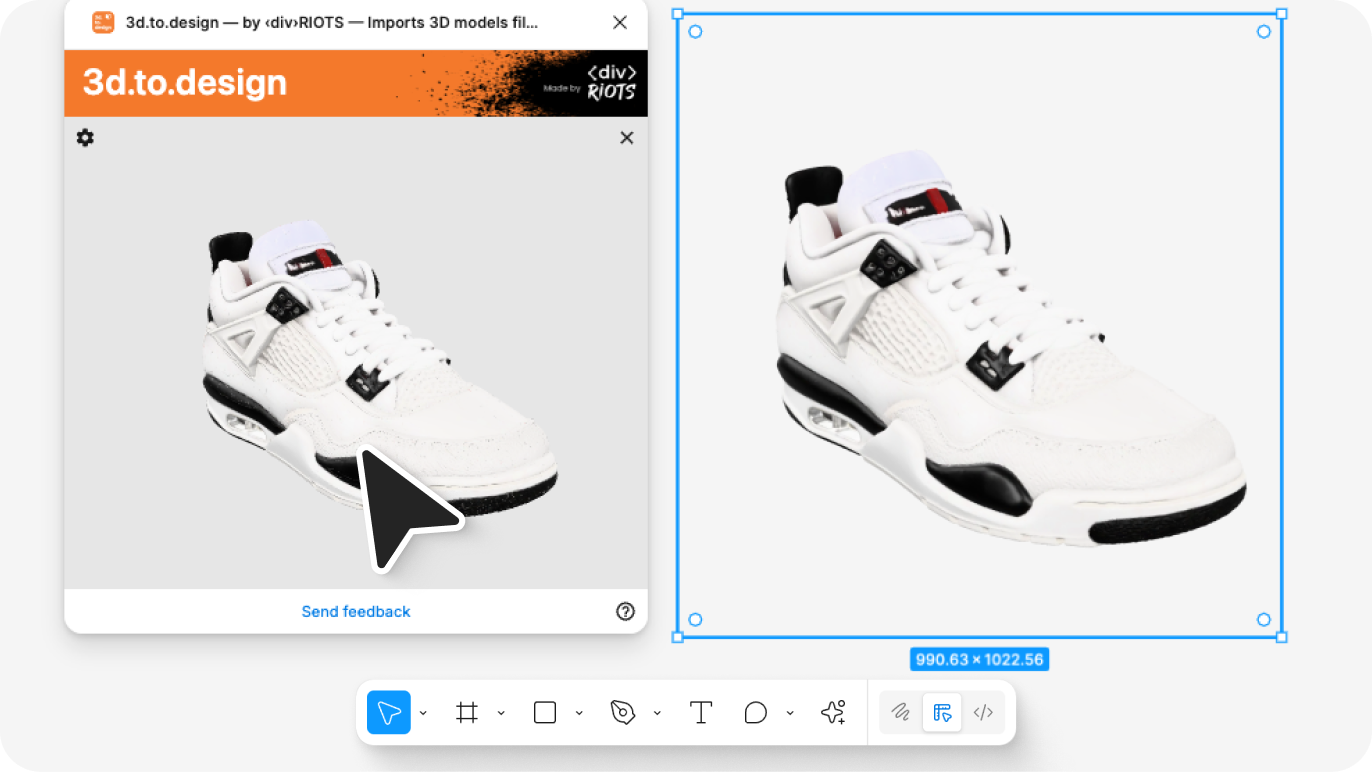Select the Text tool
This screenshot has height=772, width=1372.
[701, 713]
